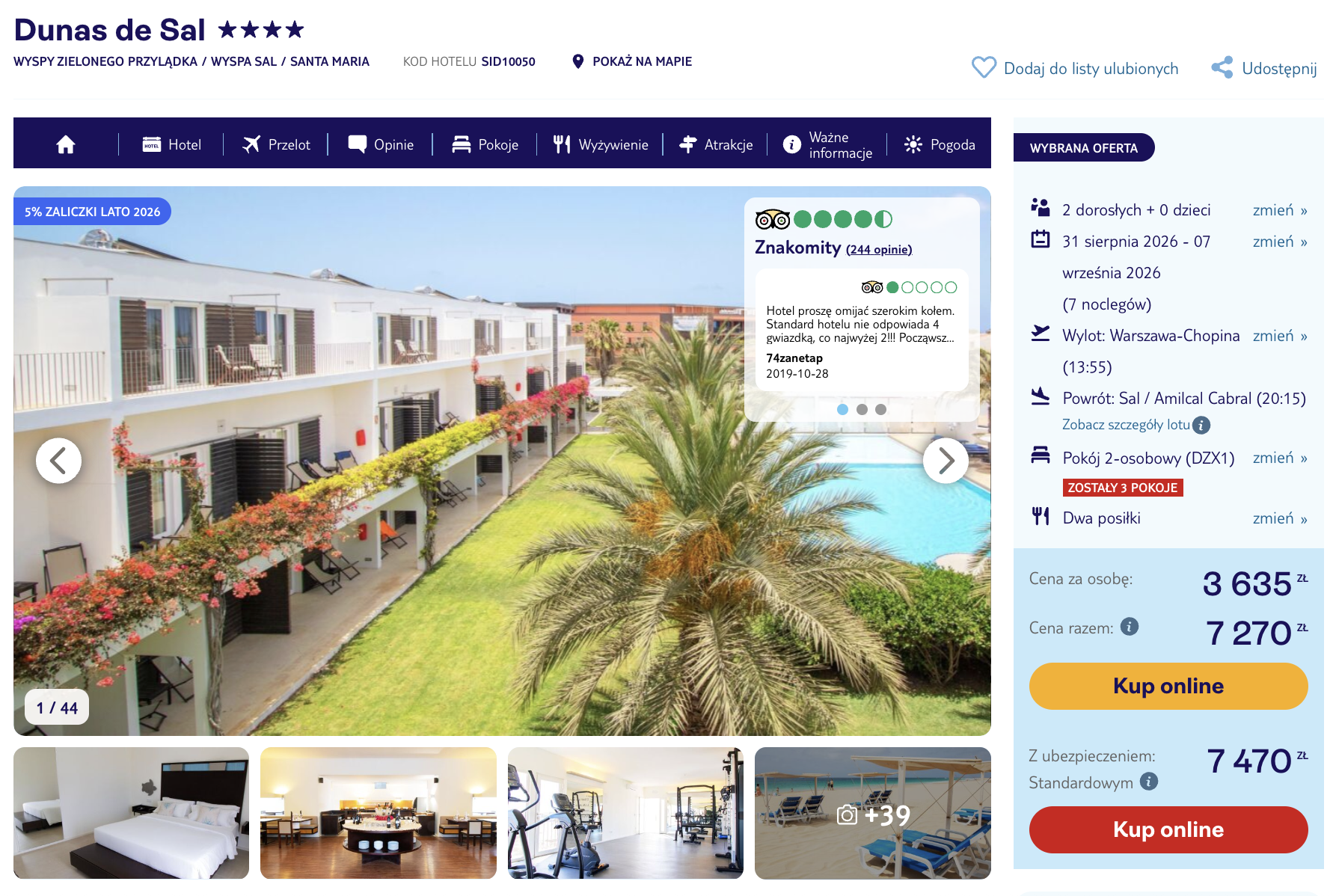Viewport: 1333px width, 896px height.
Task: Open 244 opinie reviews link
Action: pyautogui.click(x=879, y=250)
